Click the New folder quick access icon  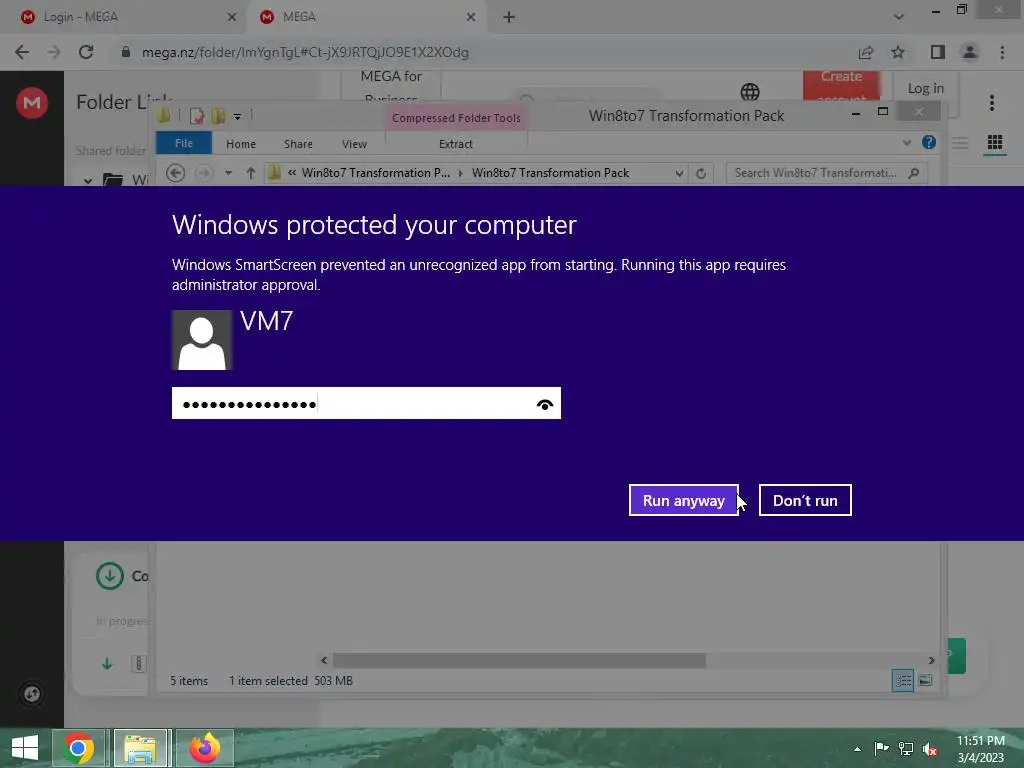click(x=218, y=116)
